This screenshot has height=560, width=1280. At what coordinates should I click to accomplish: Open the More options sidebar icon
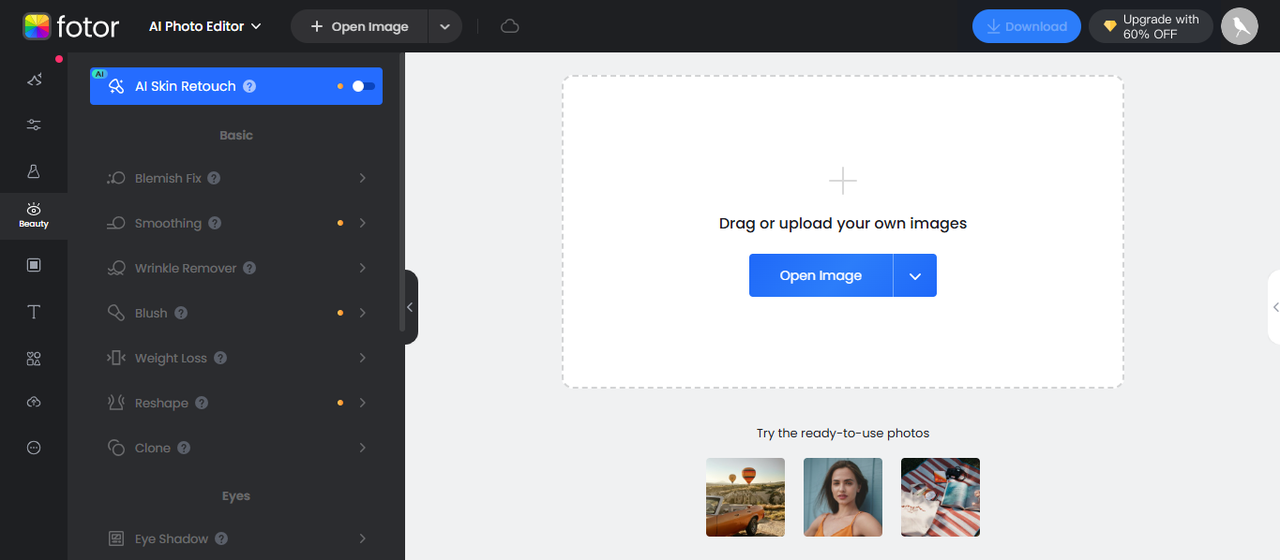point(34,447)
